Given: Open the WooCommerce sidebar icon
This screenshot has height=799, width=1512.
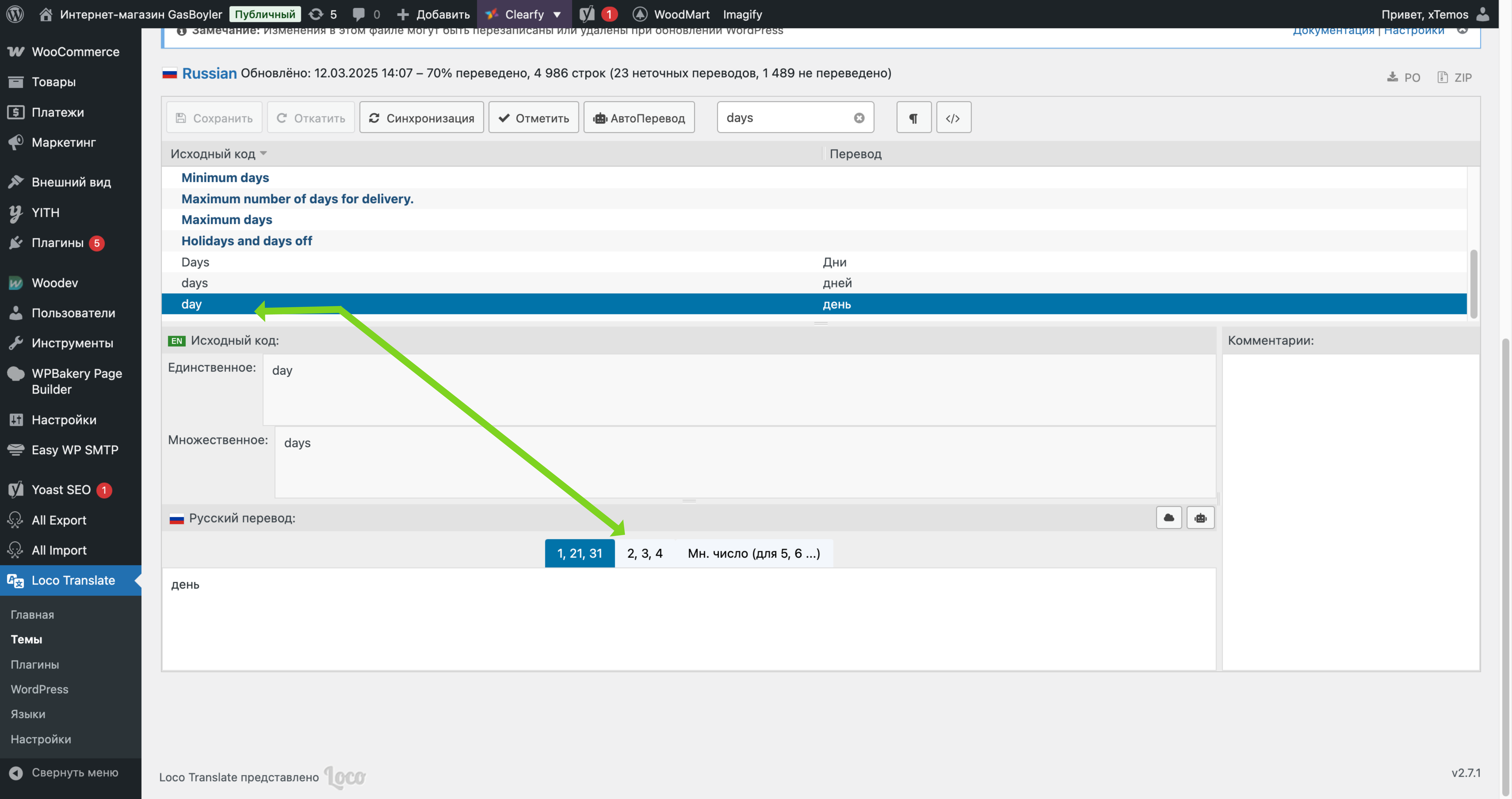Looking at the screenshot, I should pyautogui.click(x=16, y=52).
